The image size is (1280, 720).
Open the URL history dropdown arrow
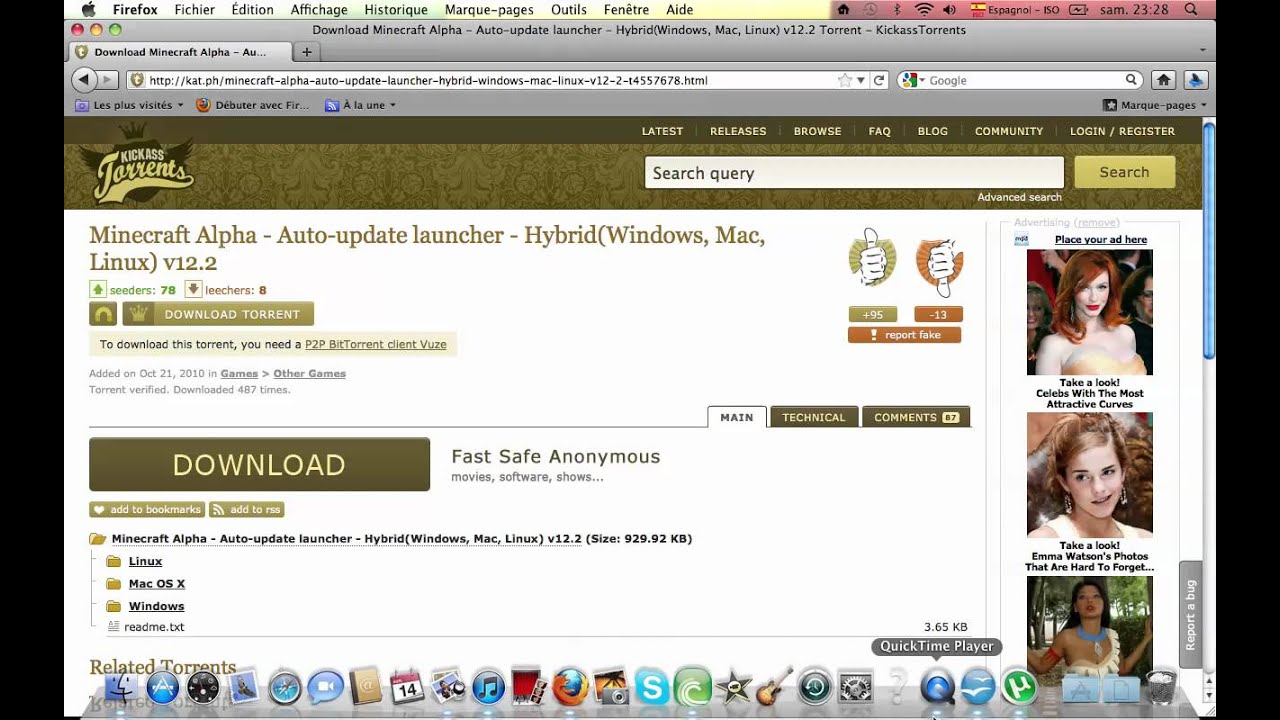[860, 80]
